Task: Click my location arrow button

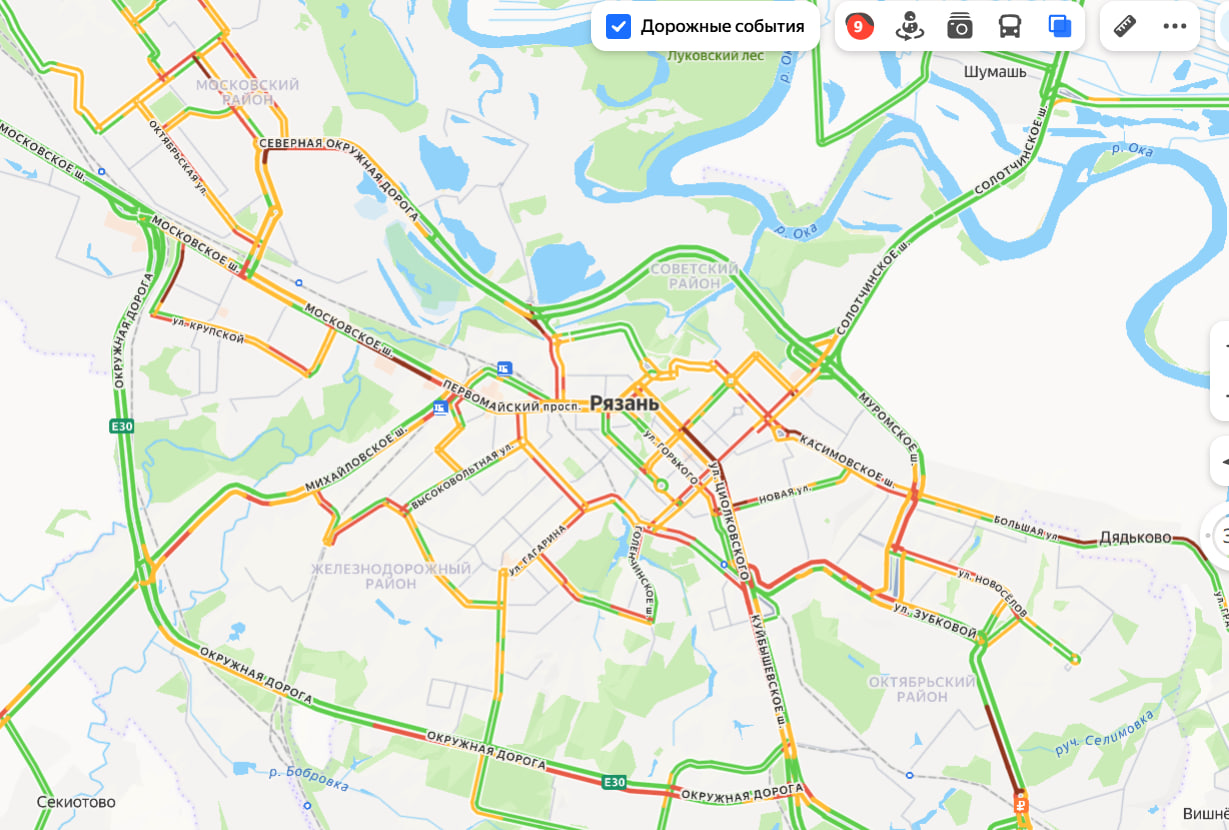Action: (1221, 462)
